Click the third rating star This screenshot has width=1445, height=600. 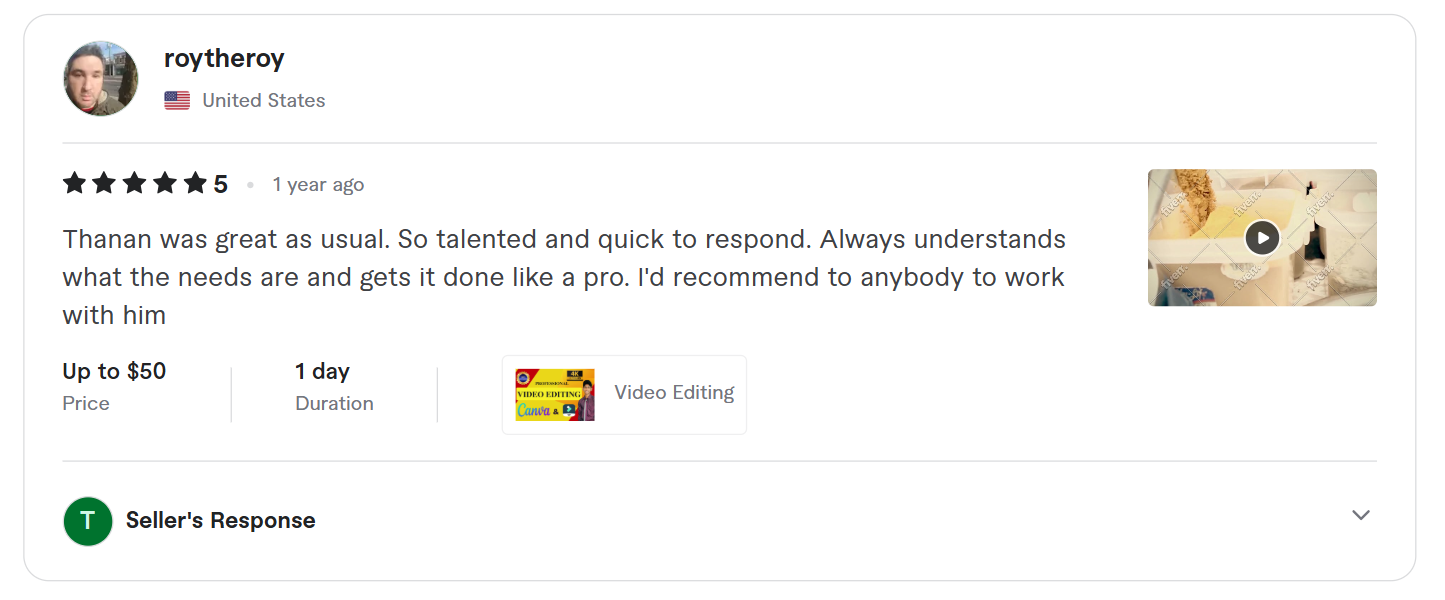pyautogui.click(x=134, y=184)
